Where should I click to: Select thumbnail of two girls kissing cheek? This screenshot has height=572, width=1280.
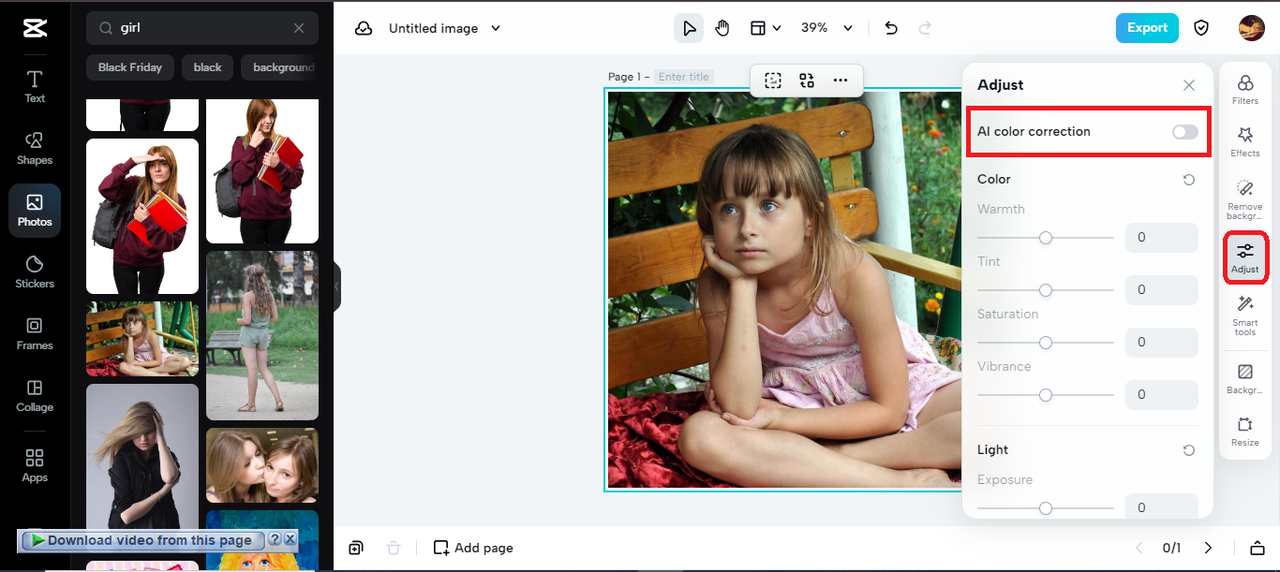[x=262, y=465]
